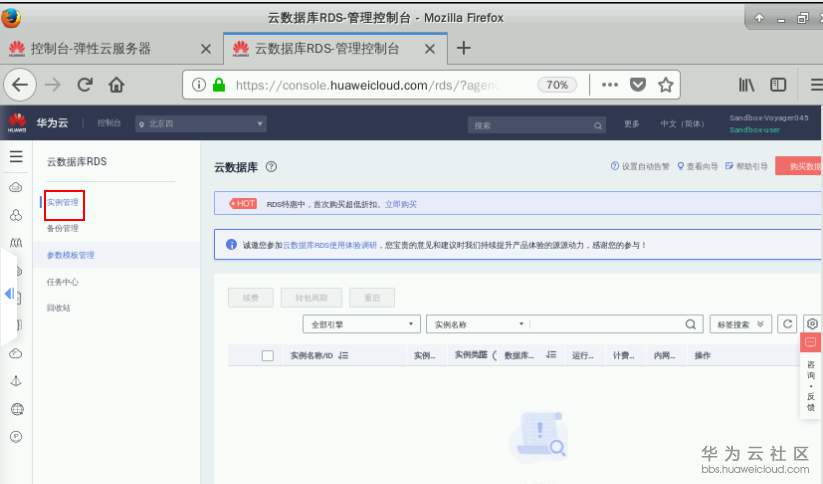The height and width of the screenshot is (484, 823).
Task: Open the 全部引擎 engine filter dropdown
Action: (x=361, y=324)
